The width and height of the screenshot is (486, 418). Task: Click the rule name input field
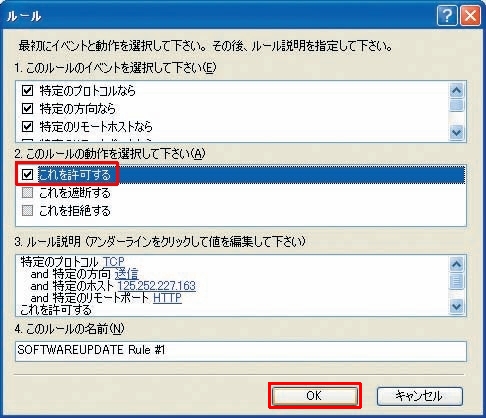point(241,351)
